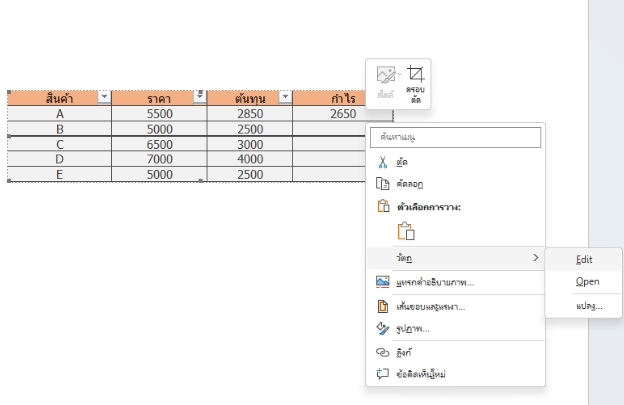Viewport: 624px width, 405px height.
Task: Choose Open from the object submenu
Action: (x=587, y=282)
